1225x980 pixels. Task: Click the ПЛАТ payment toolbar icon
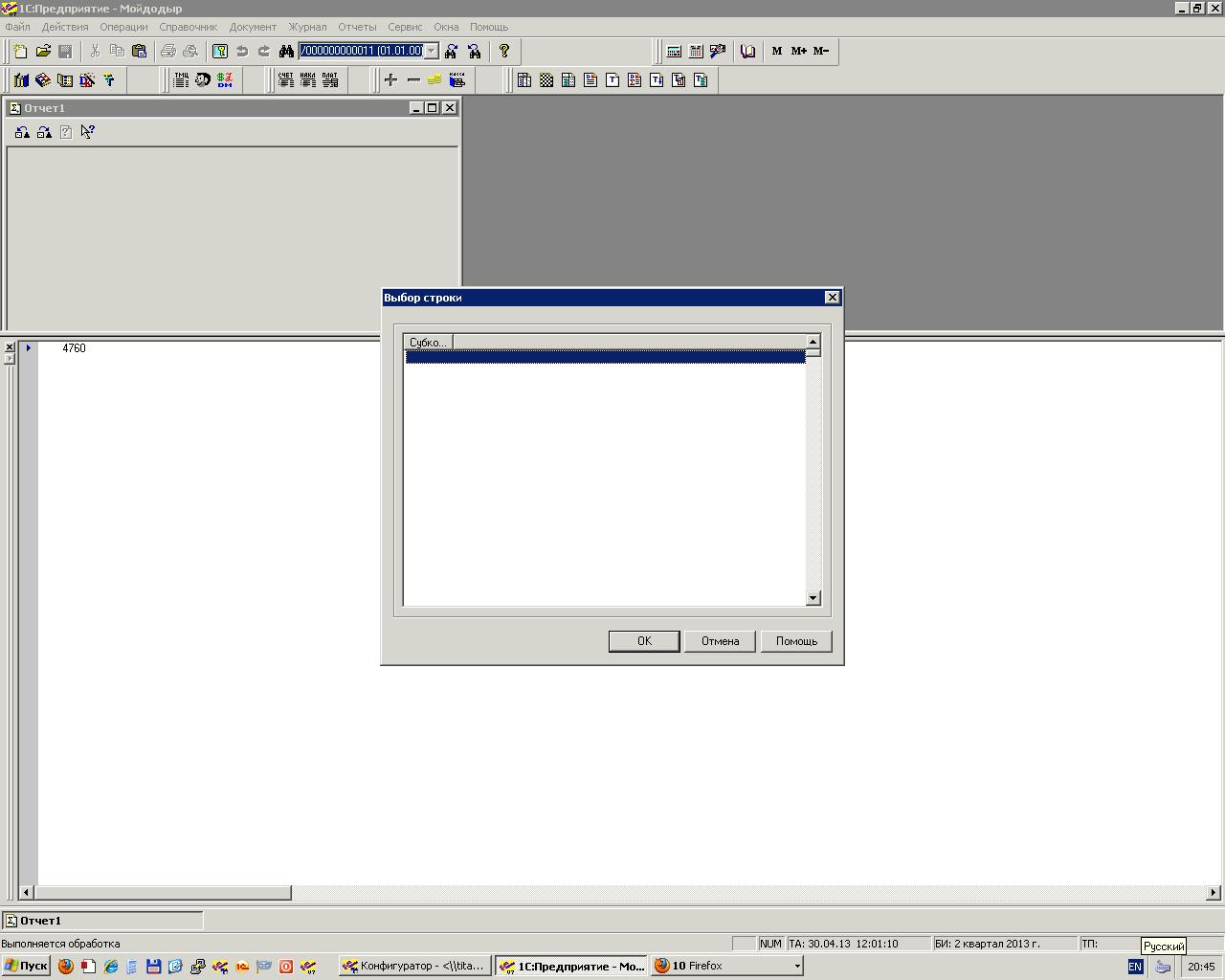point(330,80)
